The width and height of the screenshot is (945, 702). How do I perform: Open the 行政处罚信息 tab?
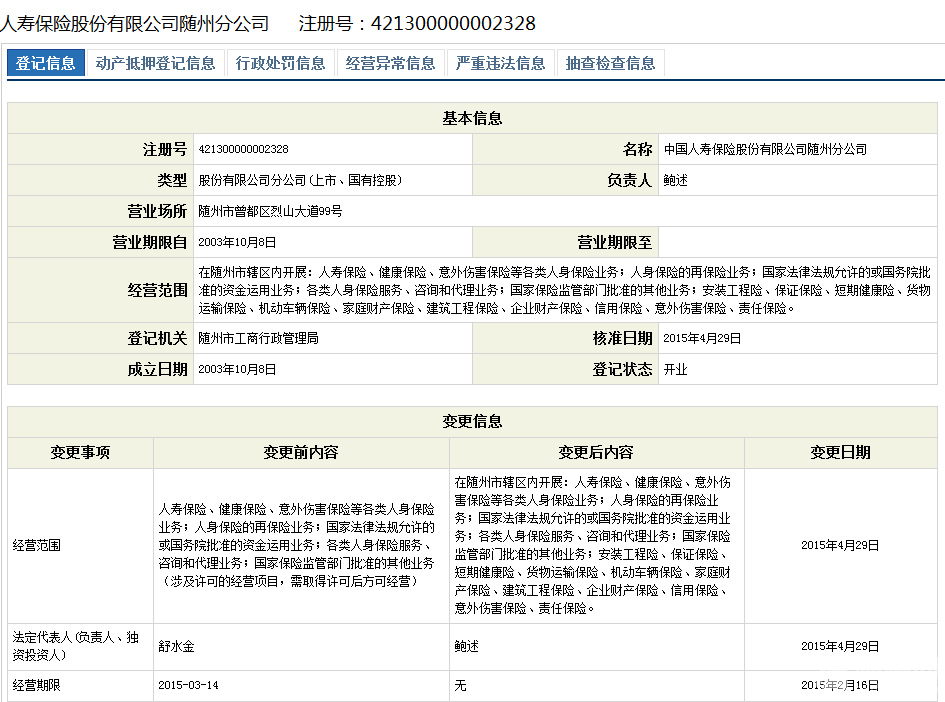[280, 63]
